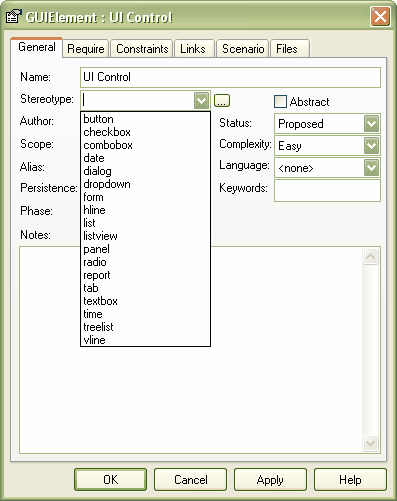Click the ellipsis button beside Stereotype
Image resolution: width=397 pixels, height=501 pixels.
coord(222,101)
